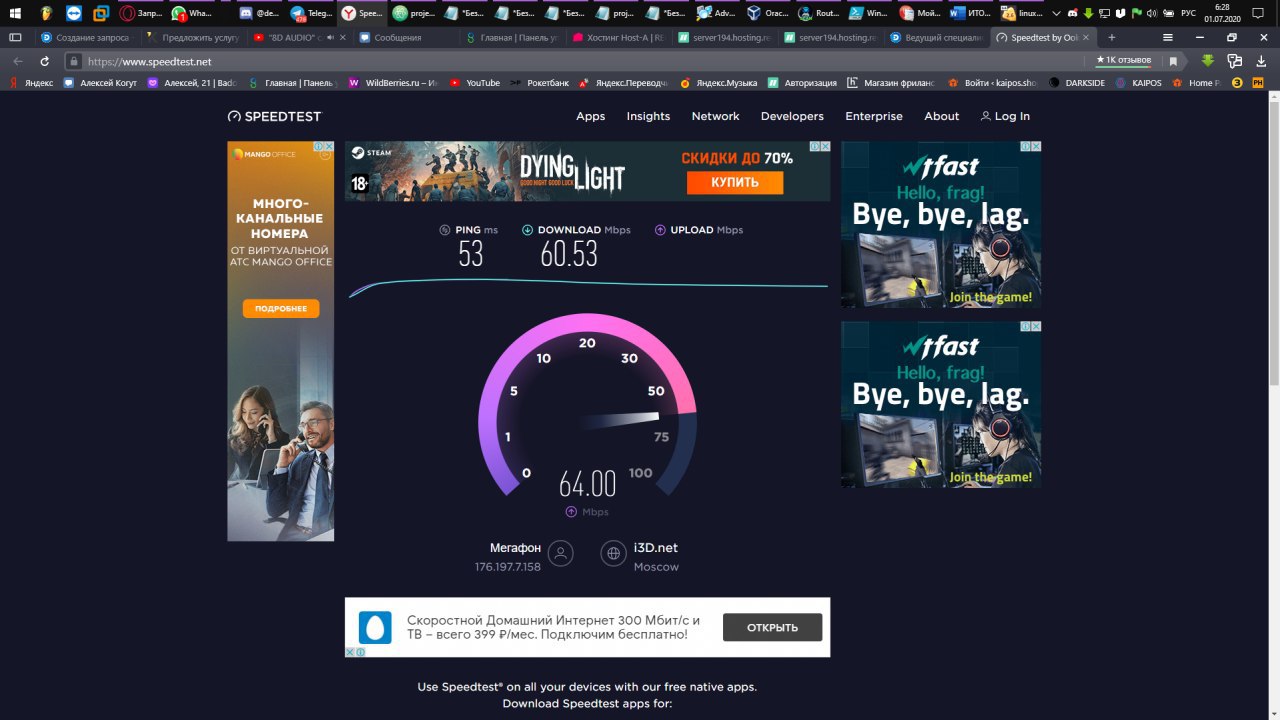Open a new browser tab
The width and height of the screenshot is (1280, 720).
click(1111, 37)
